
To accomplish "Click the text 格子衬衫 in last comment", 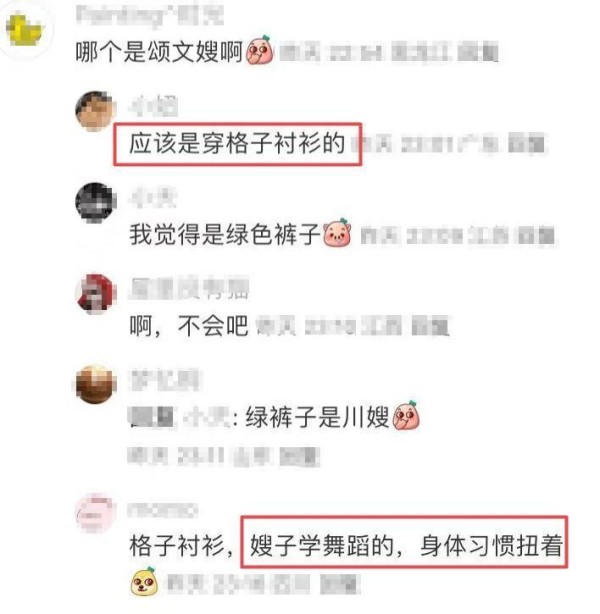I will [177, 545].
